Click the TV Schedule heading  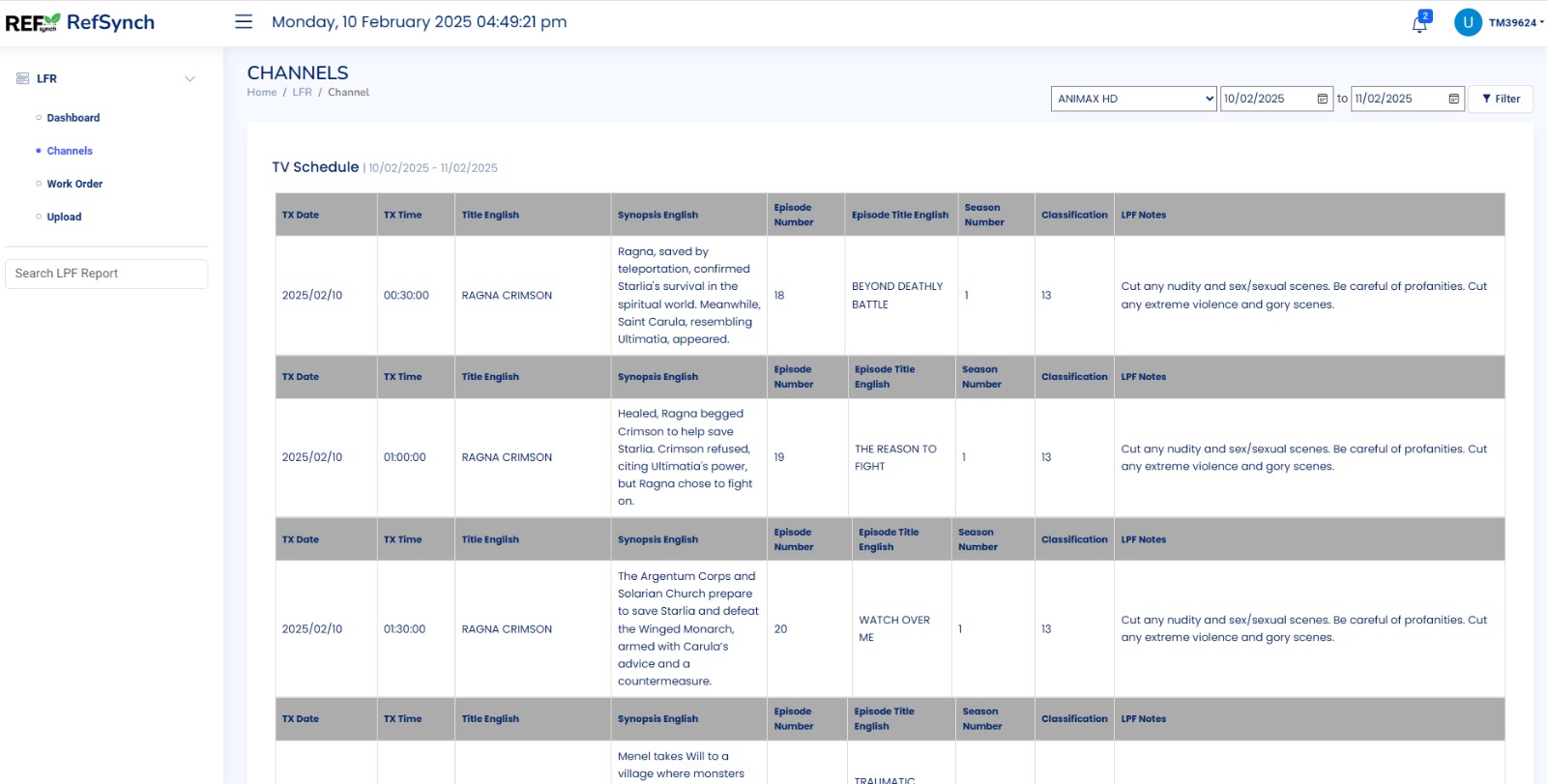click(315, 167)
